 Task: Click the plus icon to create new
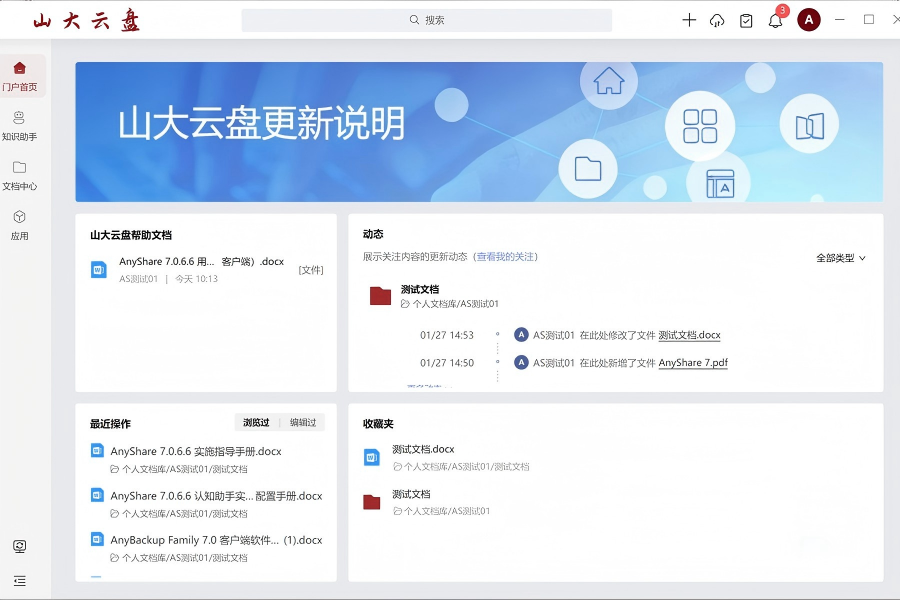689,20
